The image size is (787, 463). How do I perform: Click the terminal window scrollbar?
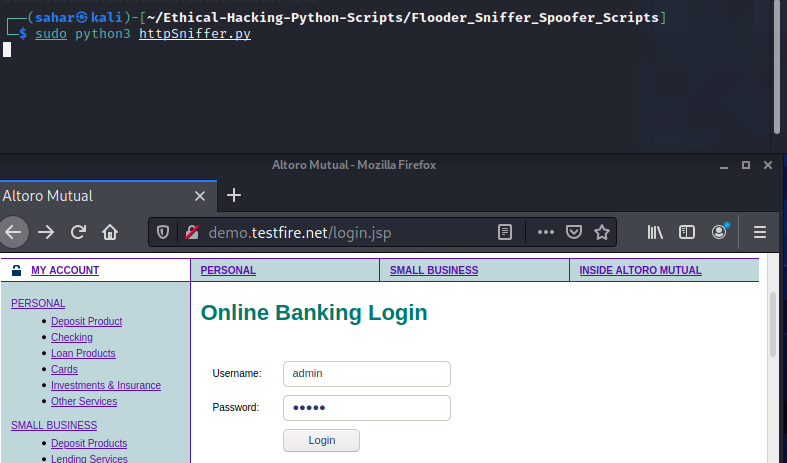click(777, 68)
